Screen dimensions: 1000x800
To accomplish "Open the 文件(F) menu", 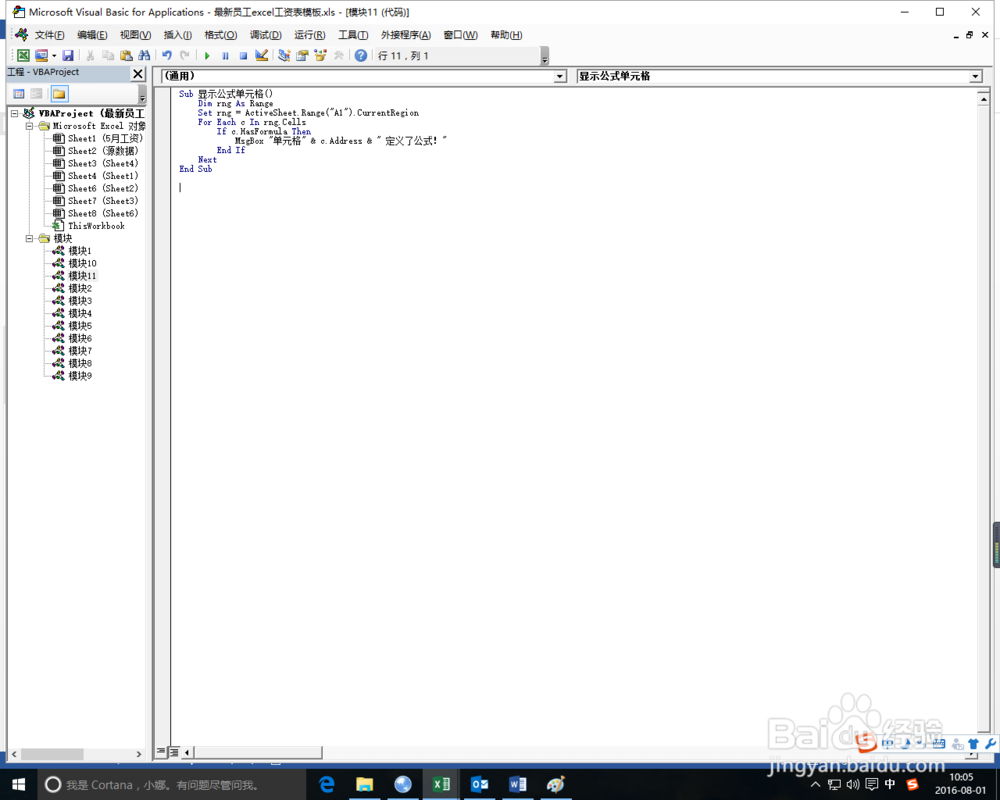I will tap(49, 35).
